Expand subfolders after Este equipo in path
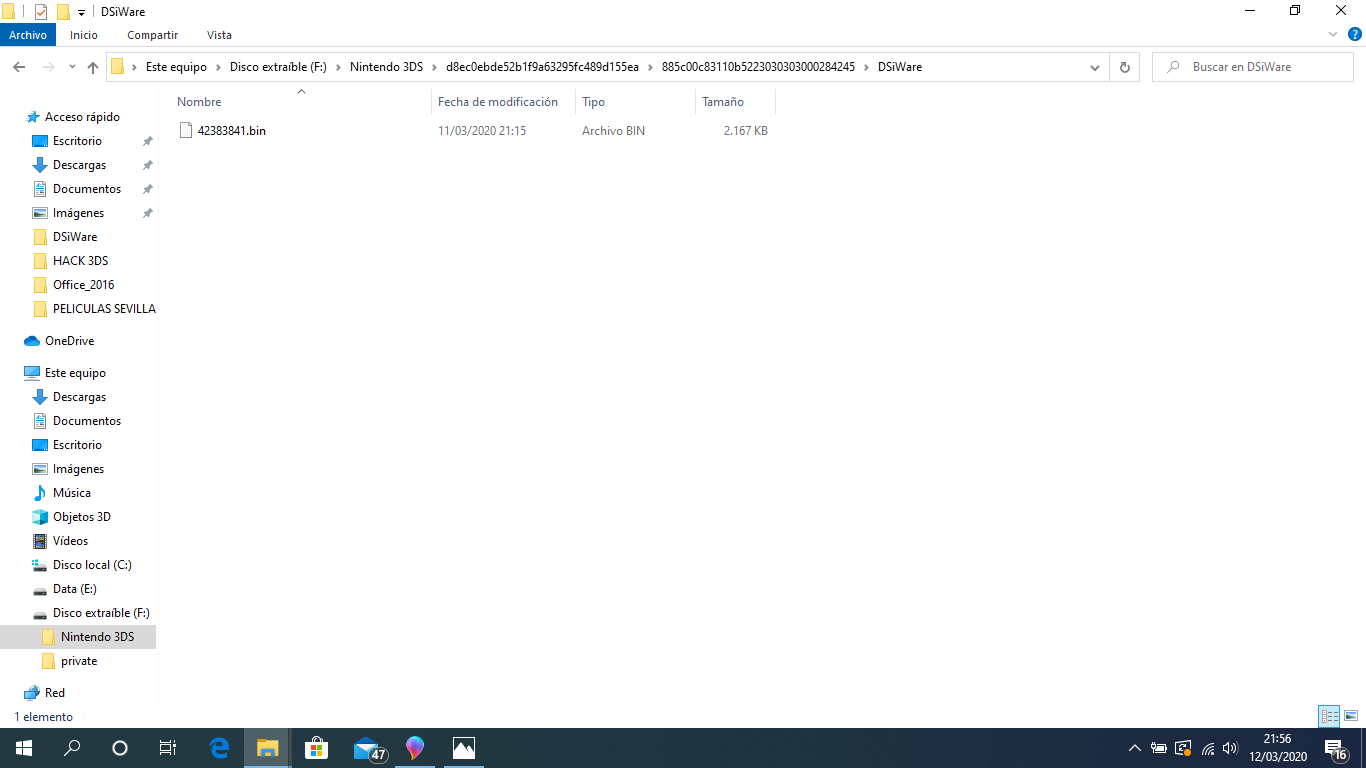The height and width of the screenshot is (768, 1366). click(x=218, y=67)
